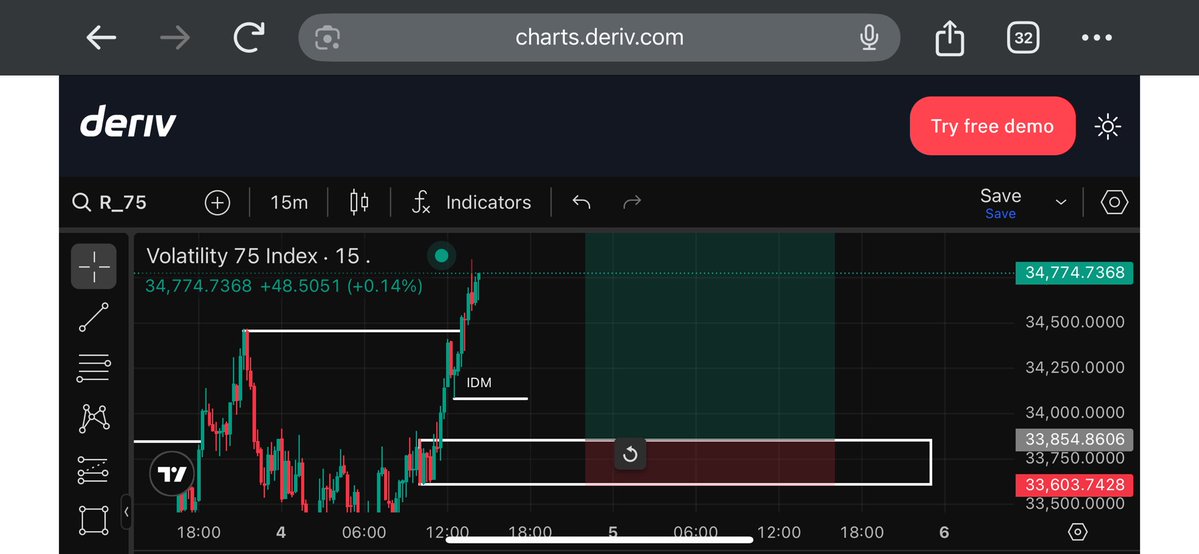The height and width of the screenshot is (554, 1199).
Task: Open the forecasting and measurement tools
Action: coord(94,470)
